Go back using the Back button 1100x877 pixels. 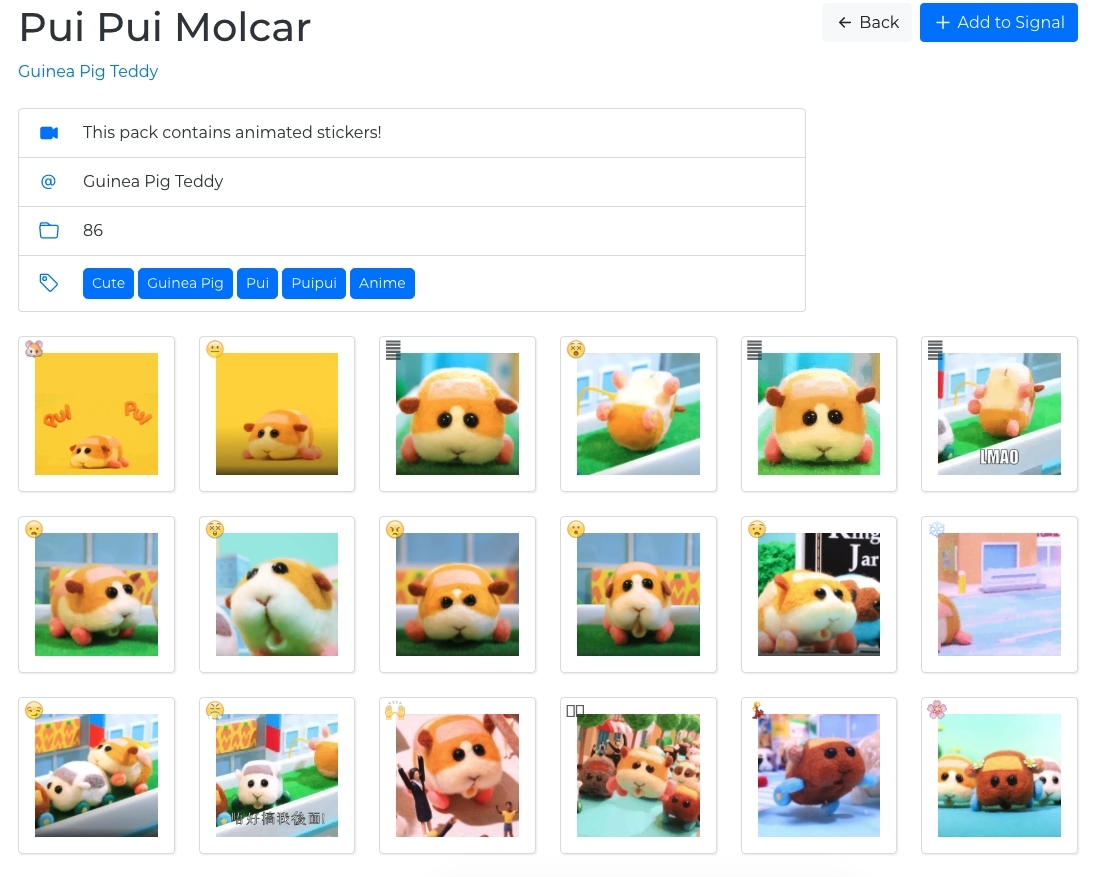tap(867, 22)
